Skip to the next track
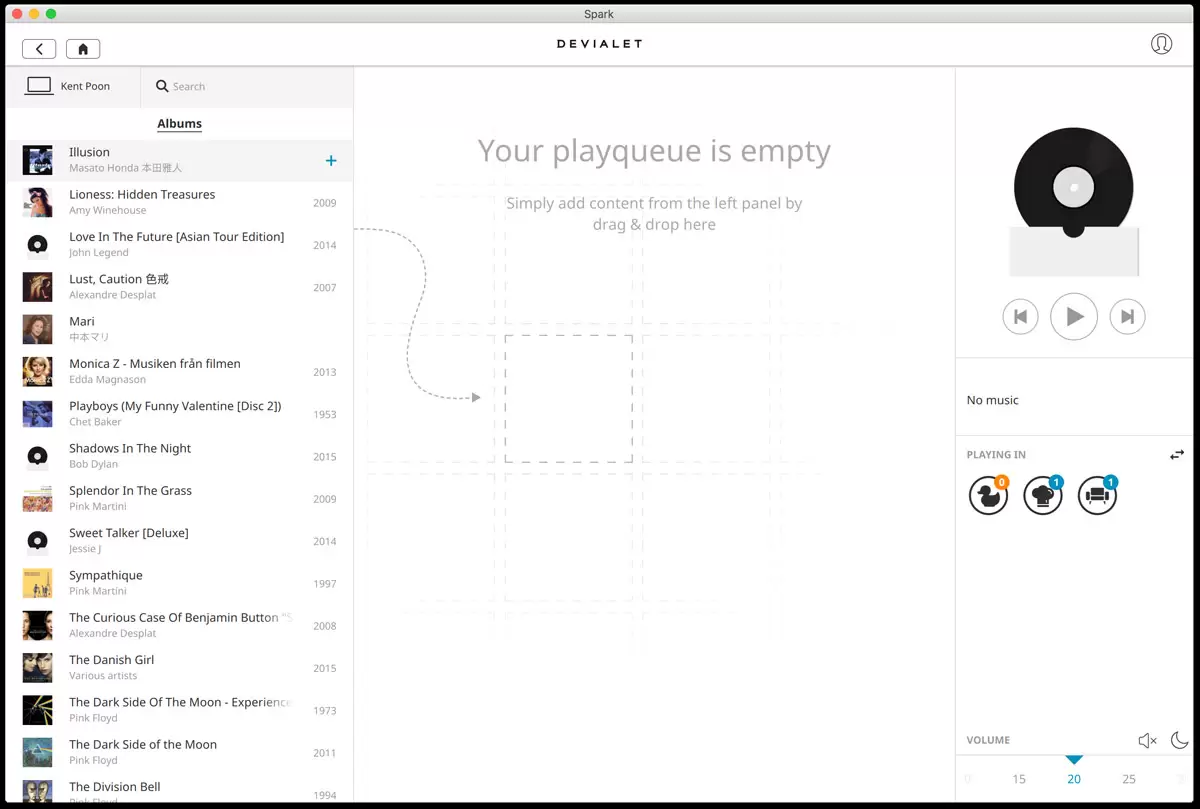 pyautogui.click(x=1127, y=317)
